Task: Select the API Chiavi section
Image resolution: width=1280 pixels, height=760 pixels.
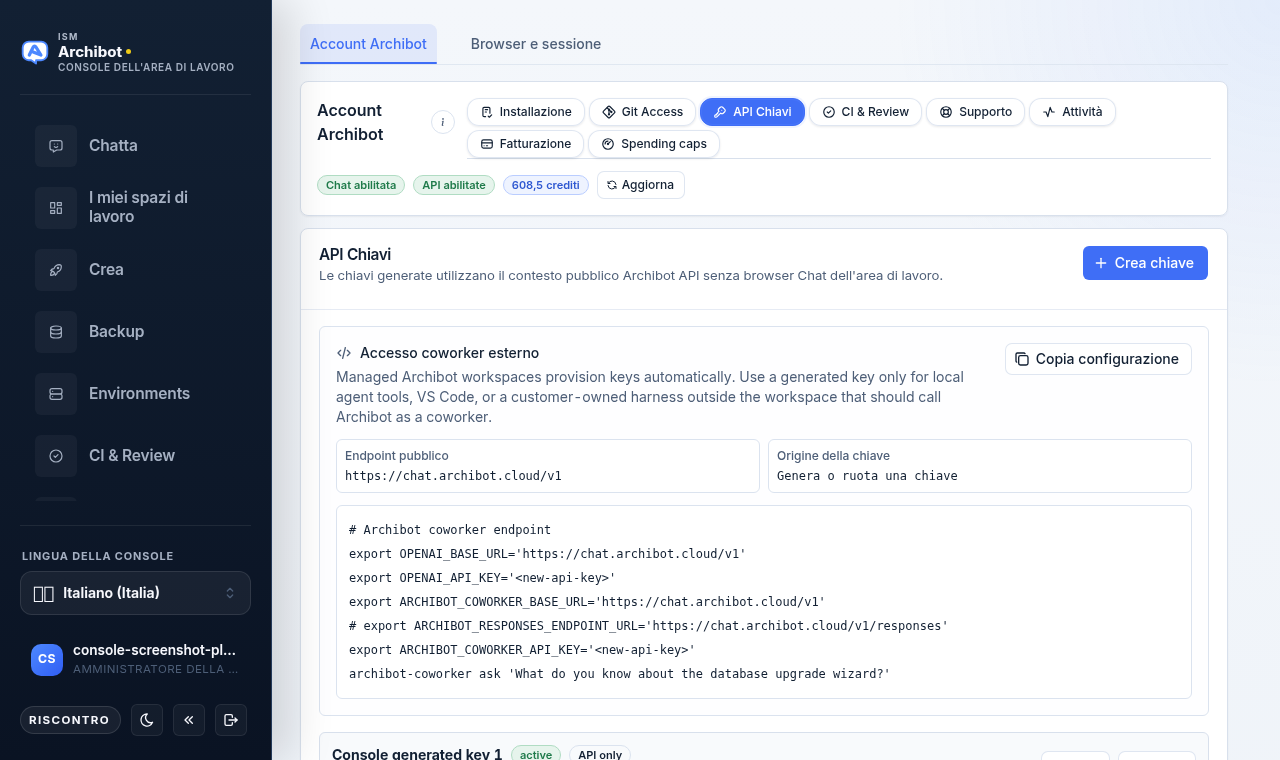Action: (752, 112)
